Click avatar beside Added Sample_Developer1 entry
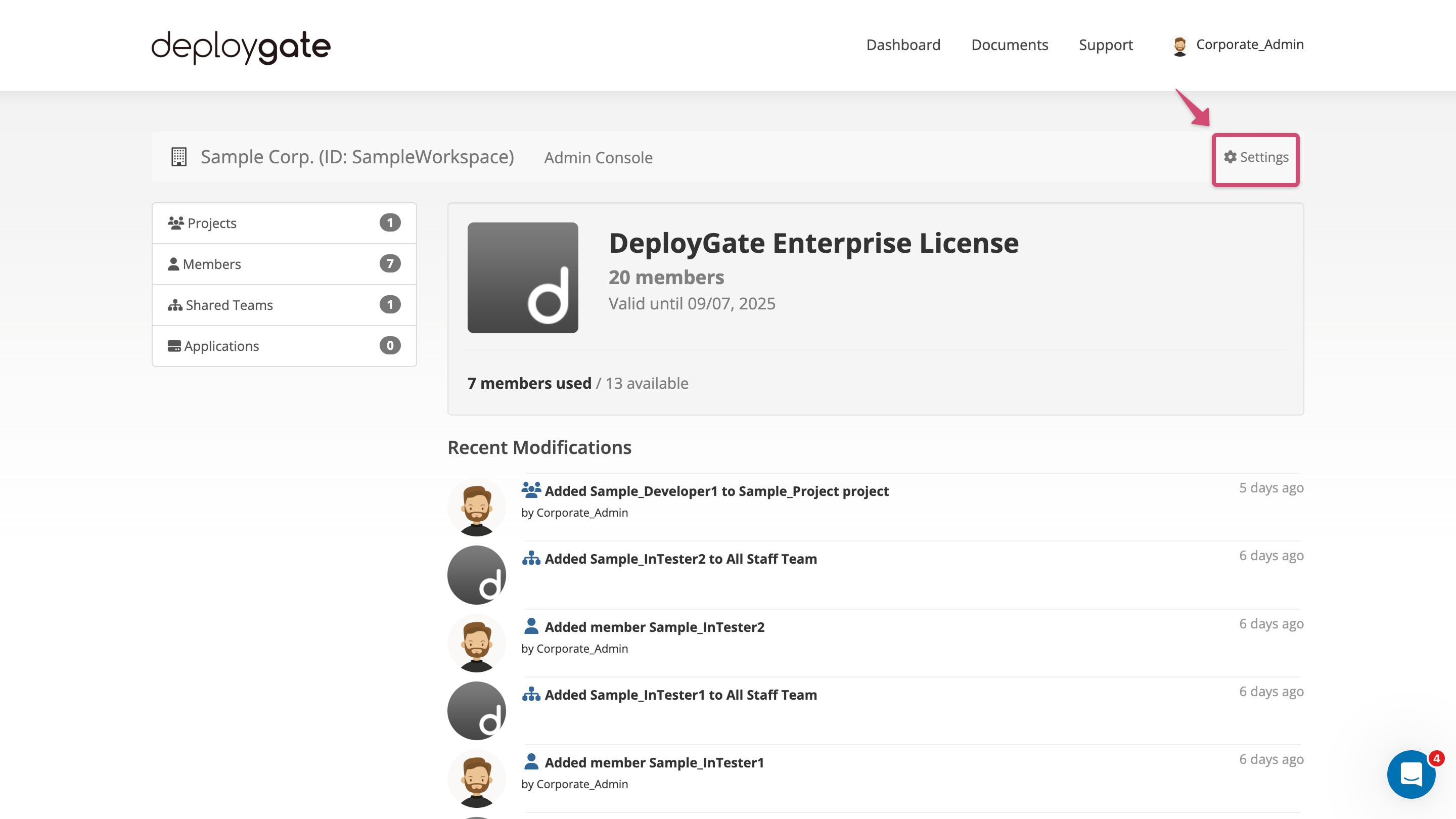 click(476, 507)
